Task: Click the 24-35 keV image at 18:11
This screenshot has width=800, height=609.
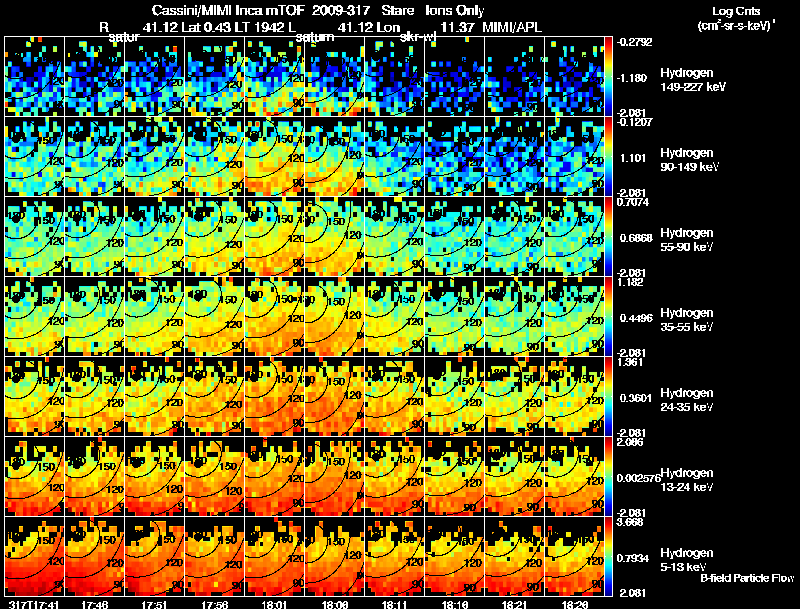Action: pos(395,397)
